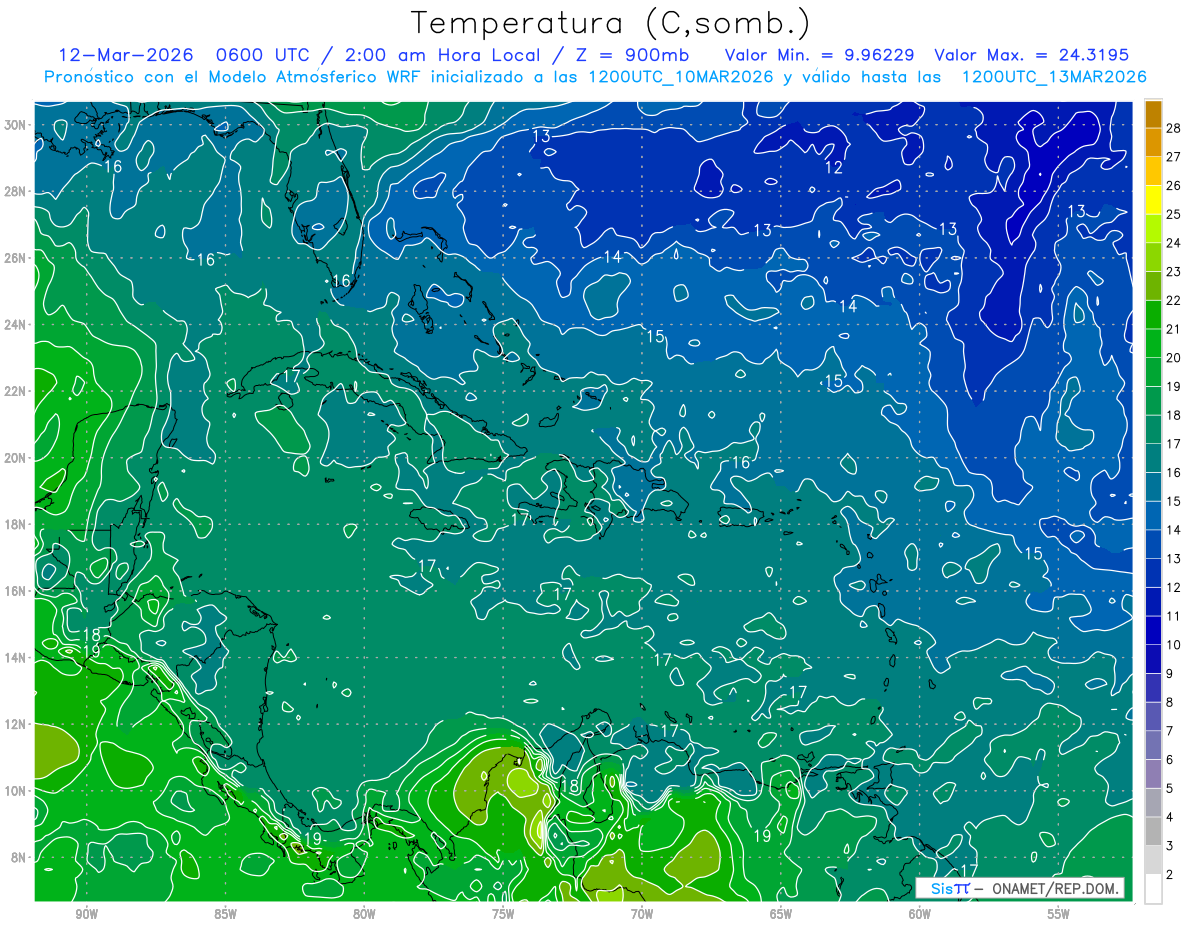
Task: Click the '2:00 am Hora Local' text
Action: 444,55
